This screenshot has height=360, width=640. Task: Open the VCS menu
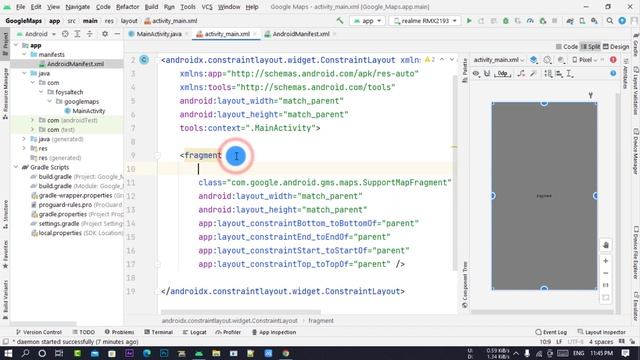[x=207, y=7]
